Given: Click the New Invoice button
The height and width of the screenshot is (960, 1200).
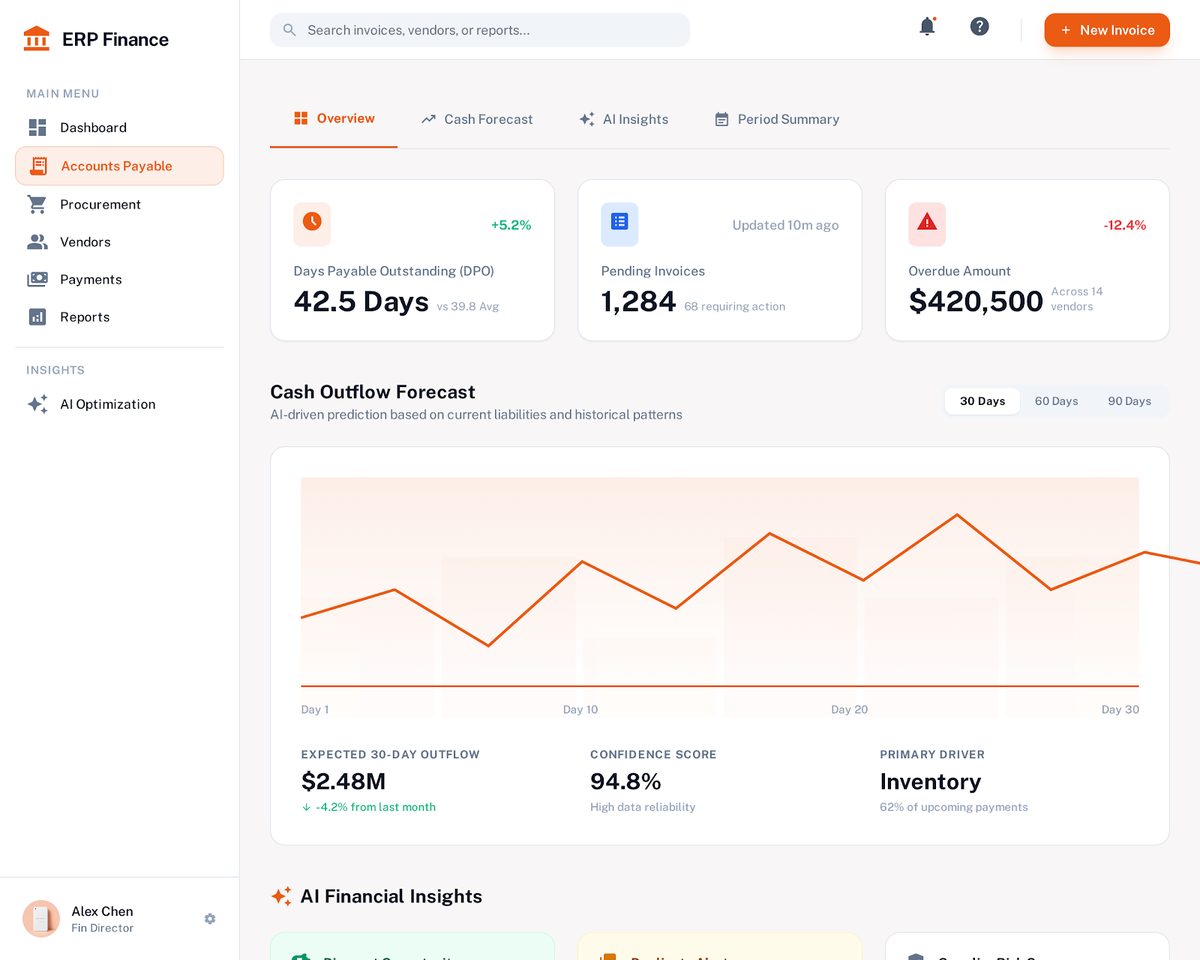Looking at the screenshot, I should point(1107,30).
